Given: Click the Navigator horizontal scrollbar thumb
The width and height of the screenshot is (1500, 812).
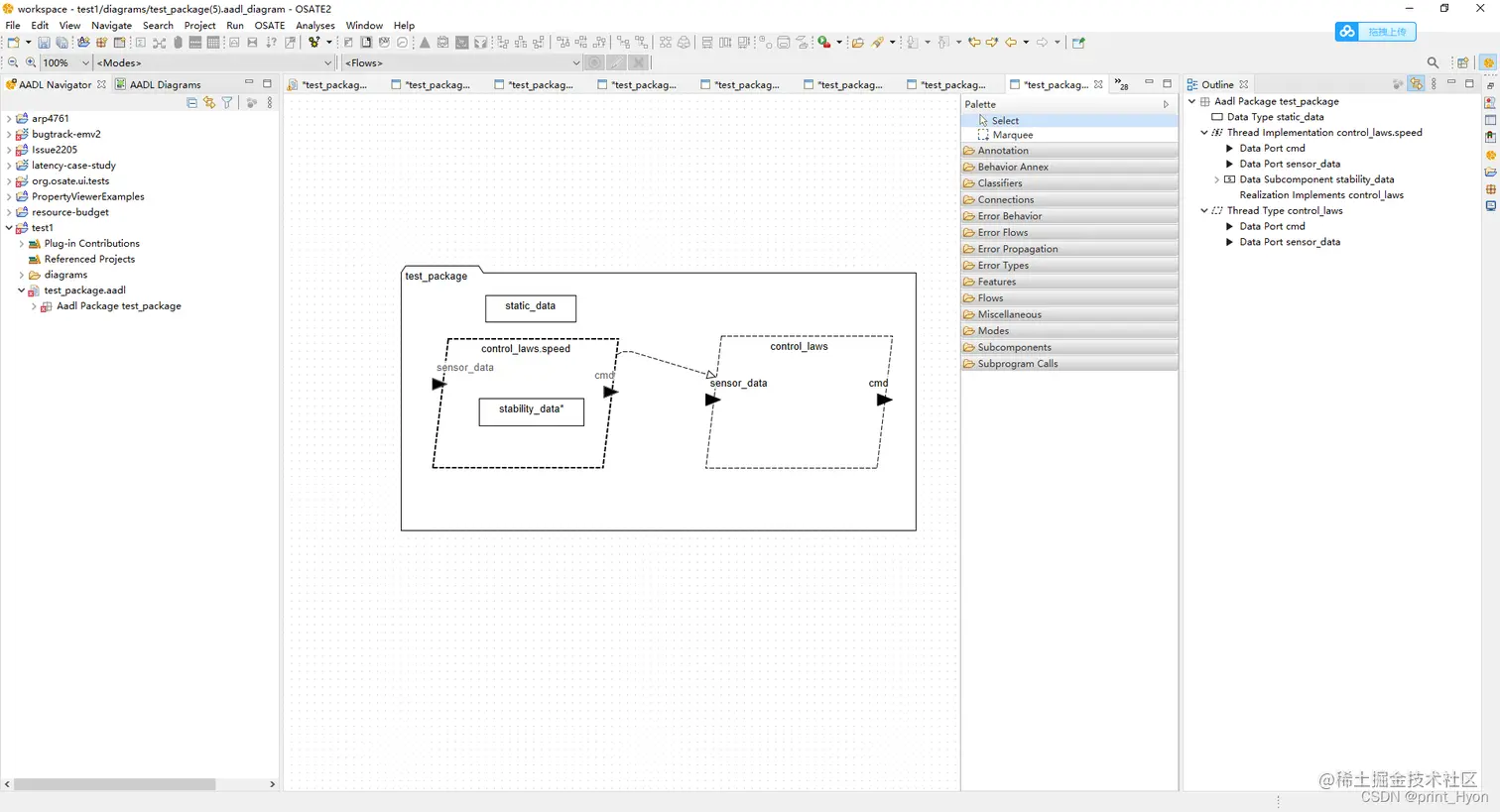Looking at the screenshot, I should tap(114, 784).
